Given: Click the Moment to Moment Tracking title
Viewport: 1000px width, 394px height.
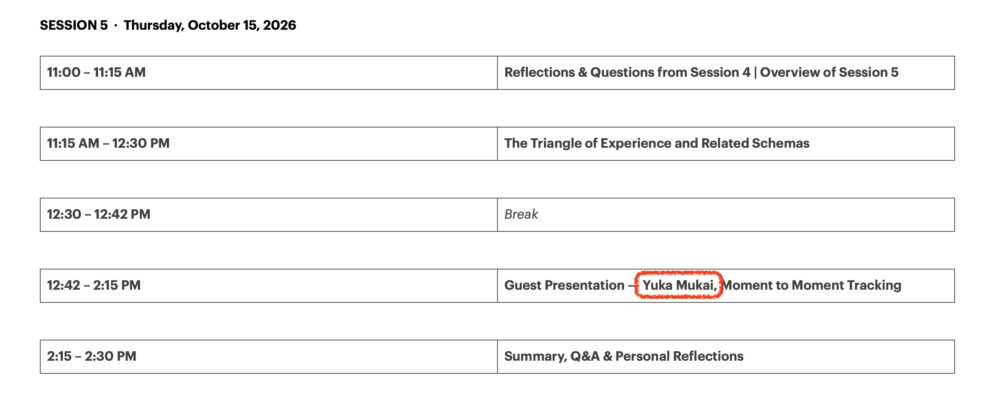Looking at the screenshot, I should (x=811, y=286).
